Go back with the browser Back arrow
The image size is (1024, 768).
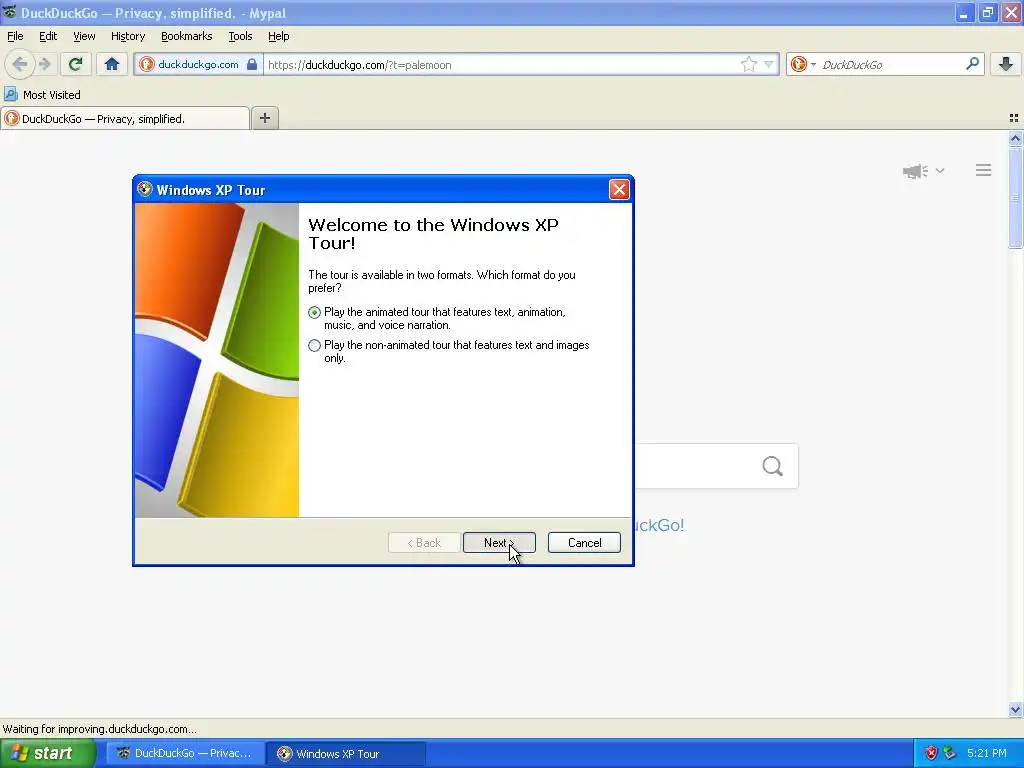click(20, 64)
